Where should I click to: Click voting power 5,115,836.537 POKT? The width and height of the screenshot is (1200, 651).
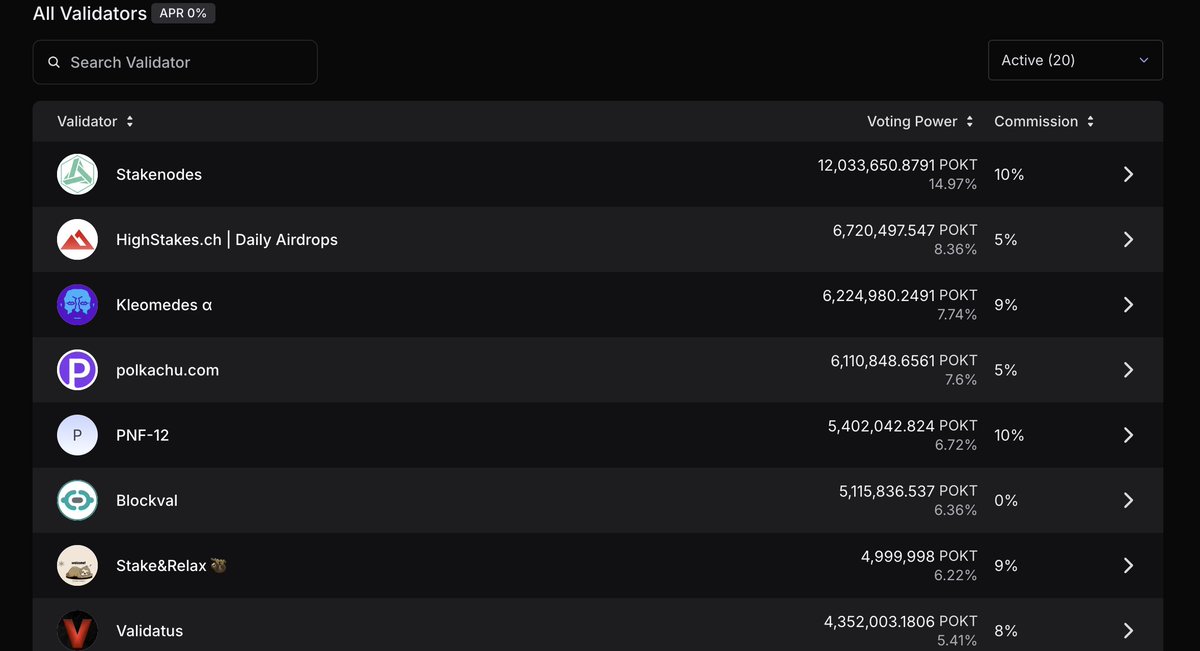908,490
